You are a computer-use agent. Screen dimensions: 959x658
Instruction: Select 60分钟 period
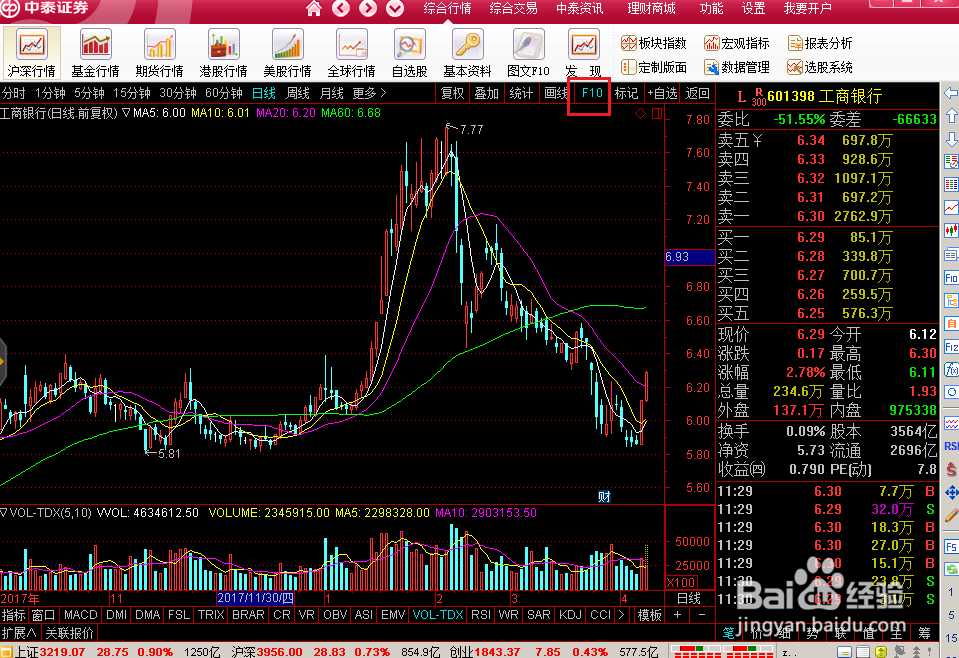tap(224, 94)
